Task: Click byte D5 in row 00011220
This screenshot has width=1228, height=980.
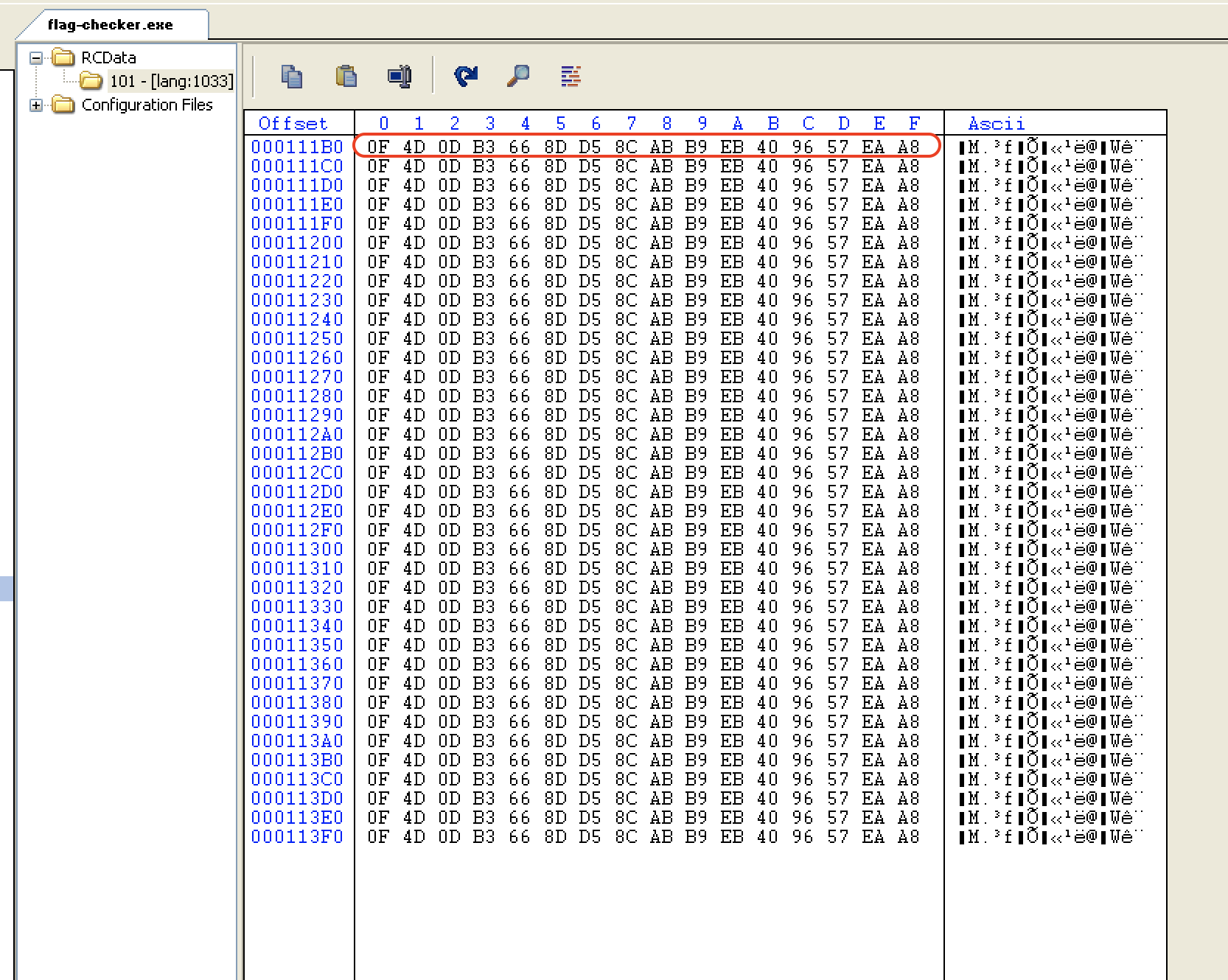Action: (590, 281)
